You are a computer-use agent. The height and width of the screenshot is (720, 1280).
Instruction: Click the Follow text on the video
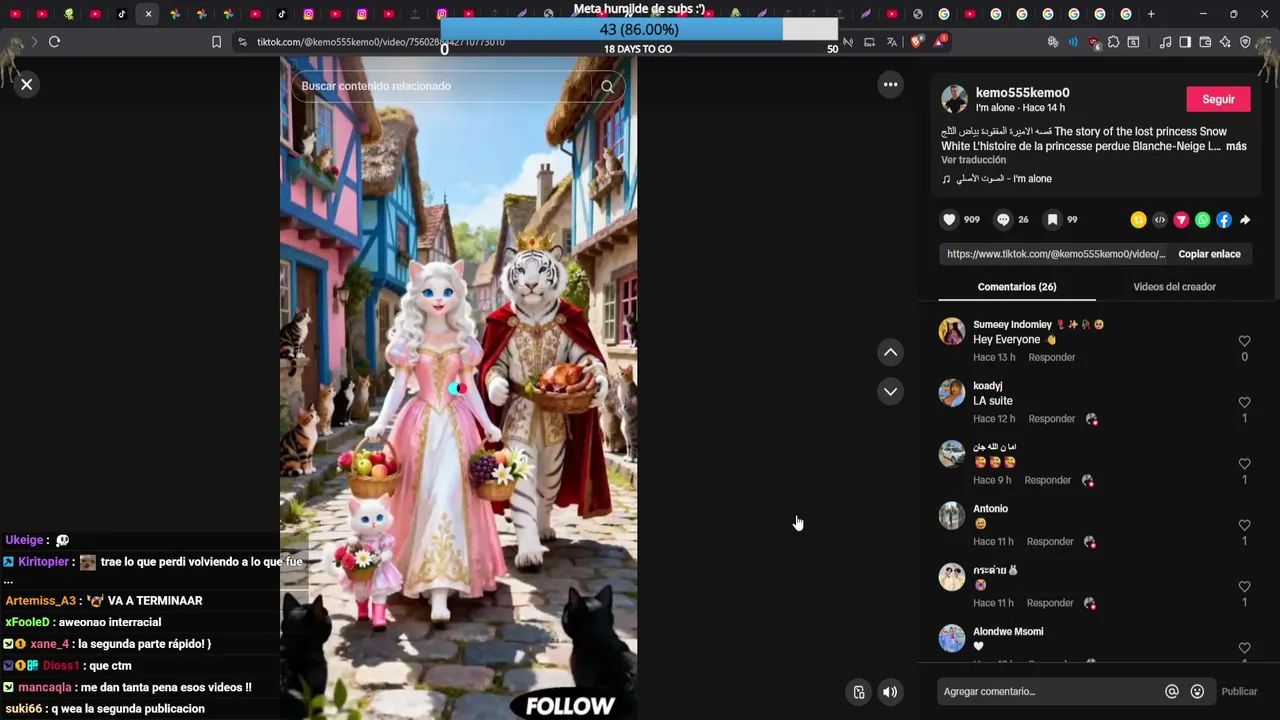(x=570, y=706)
